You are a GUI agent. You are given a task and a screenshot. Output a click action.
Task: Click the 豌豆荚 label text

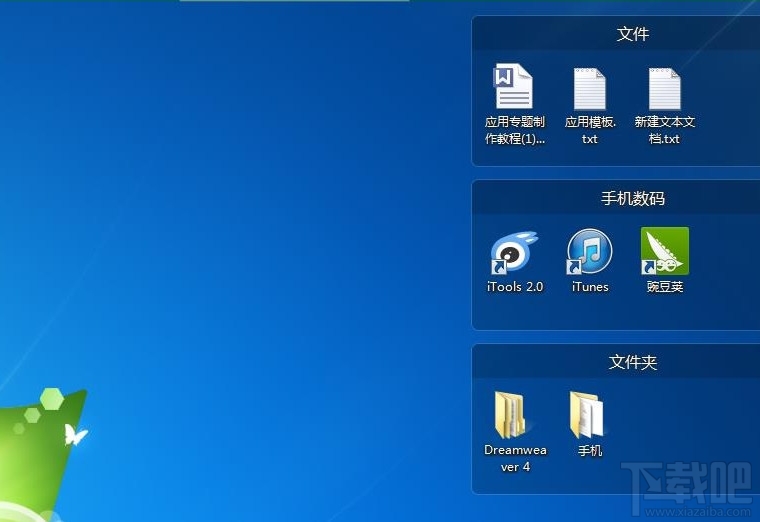click(x=665, y=286)
